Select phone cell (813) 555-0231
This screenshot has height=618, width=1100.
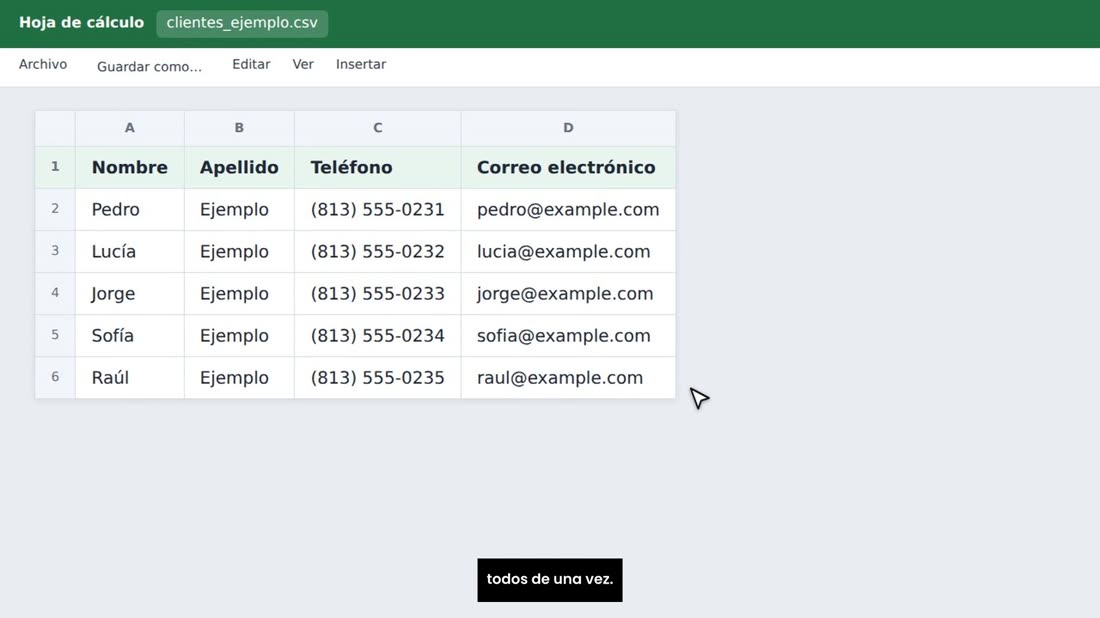377,209
